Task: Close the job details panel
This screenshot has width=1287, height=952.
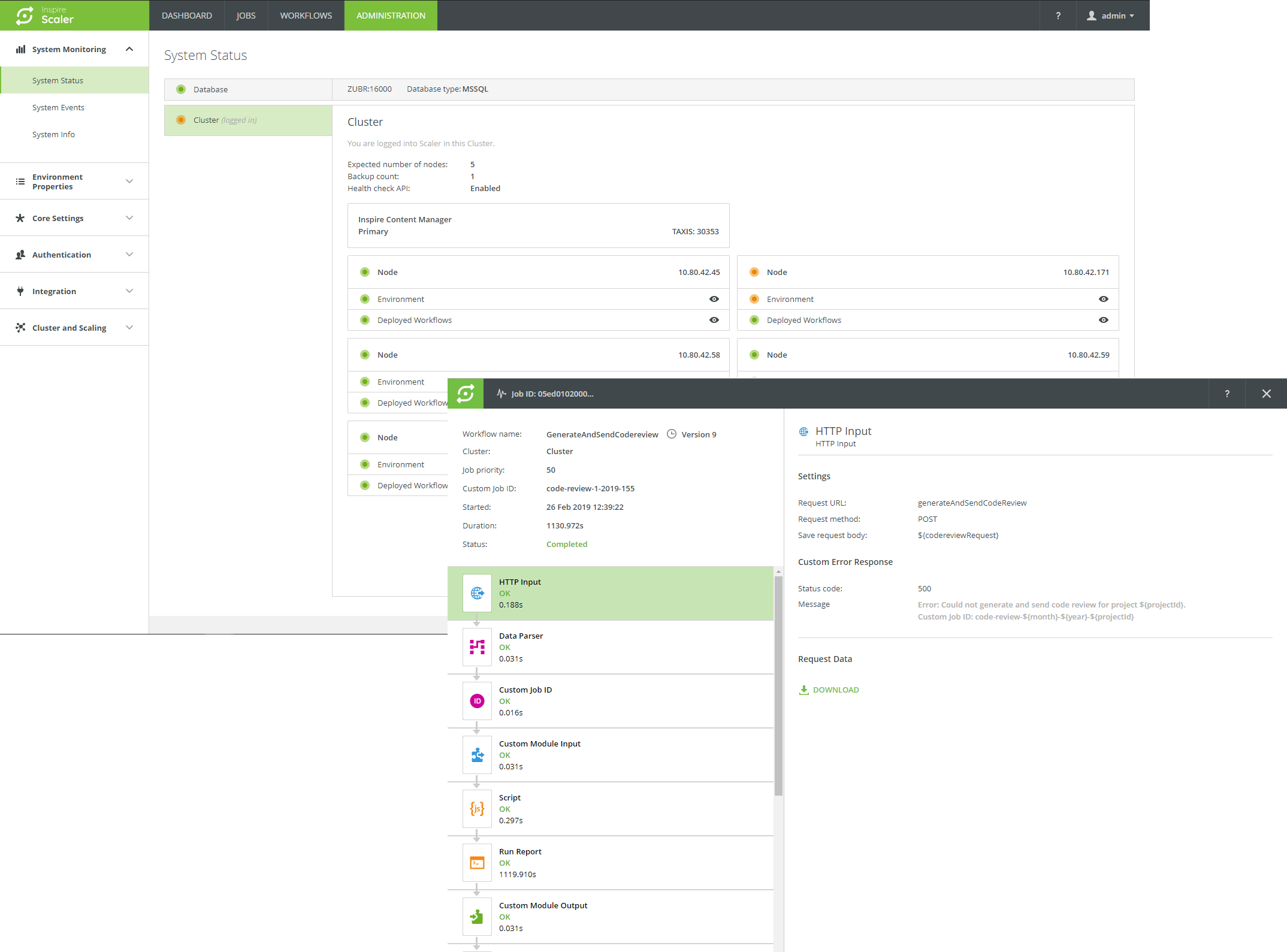Action: [x=1266, y=394]
